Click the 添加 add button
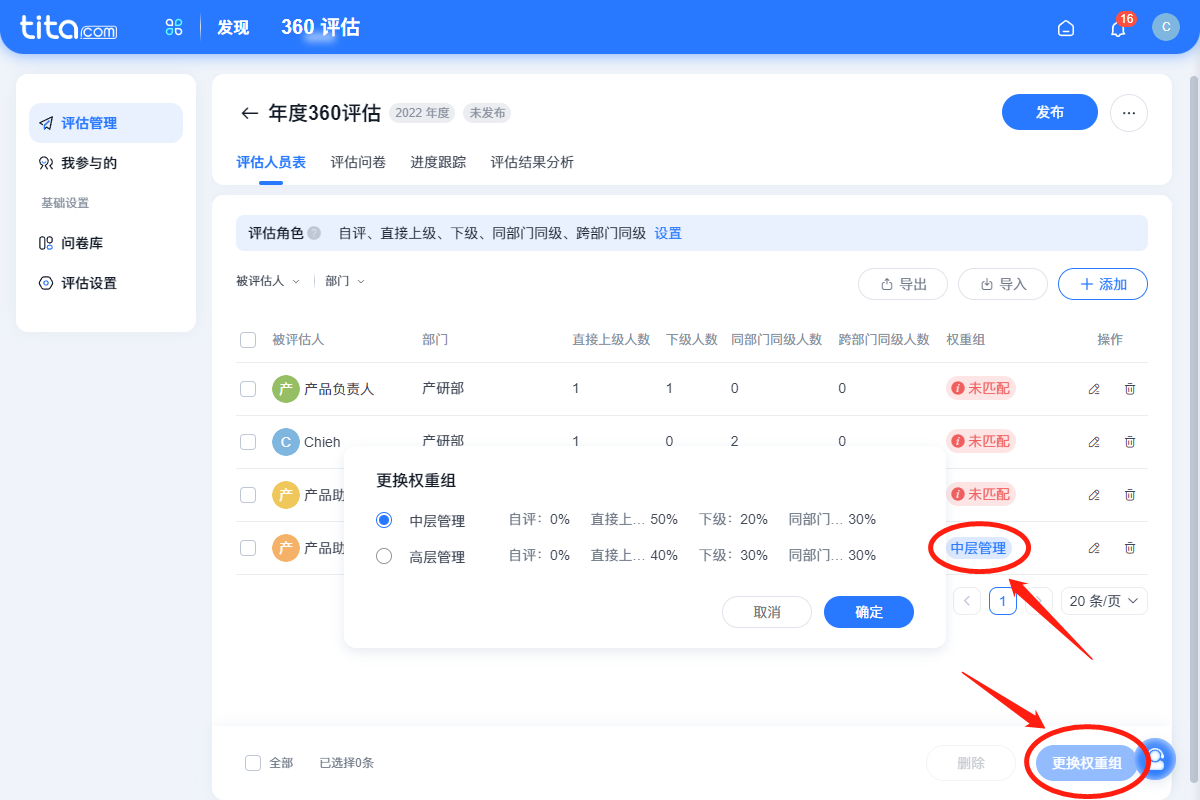This screenshot has height=800, width=1200. (x=1103, y=284)
